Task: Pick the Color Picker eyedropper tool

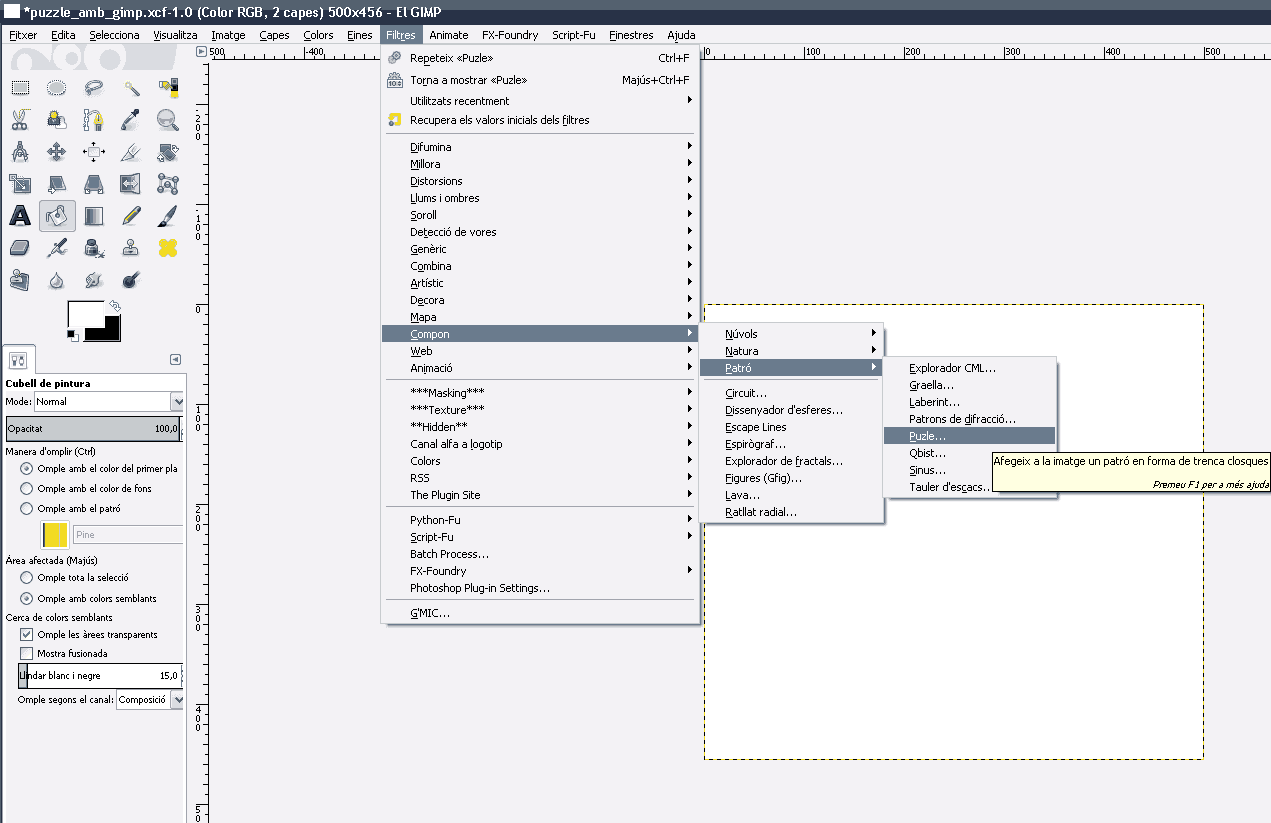Action: 130,120
